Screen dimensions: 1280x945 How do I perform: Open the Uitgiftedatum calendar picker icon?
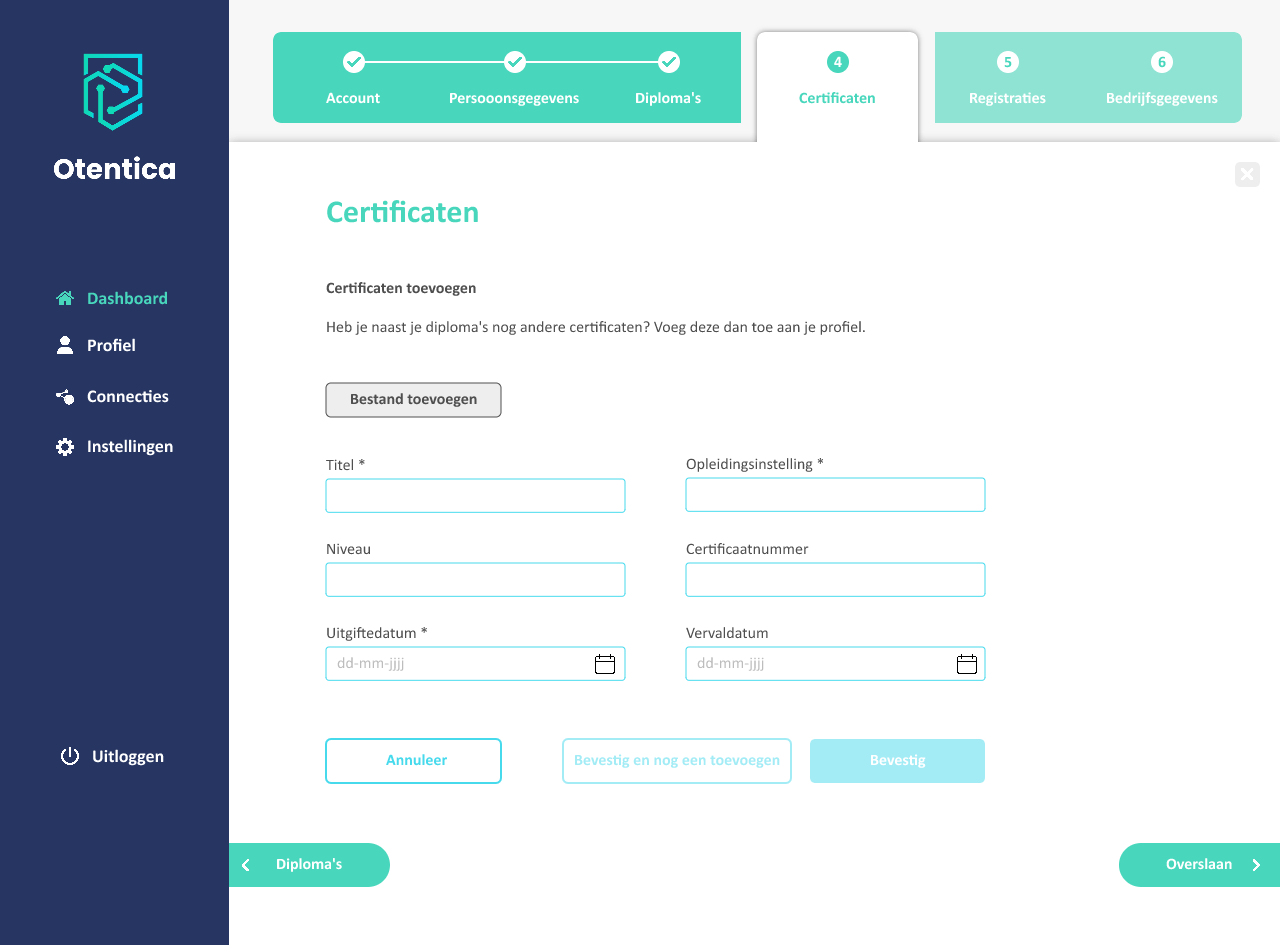point(605,664)
